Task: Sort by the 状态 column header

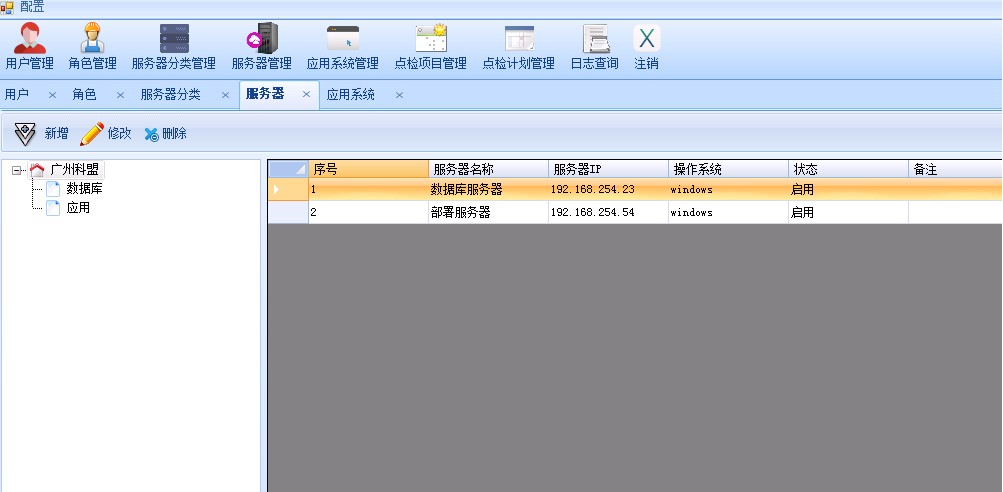Action: click(x=848, y=169)
